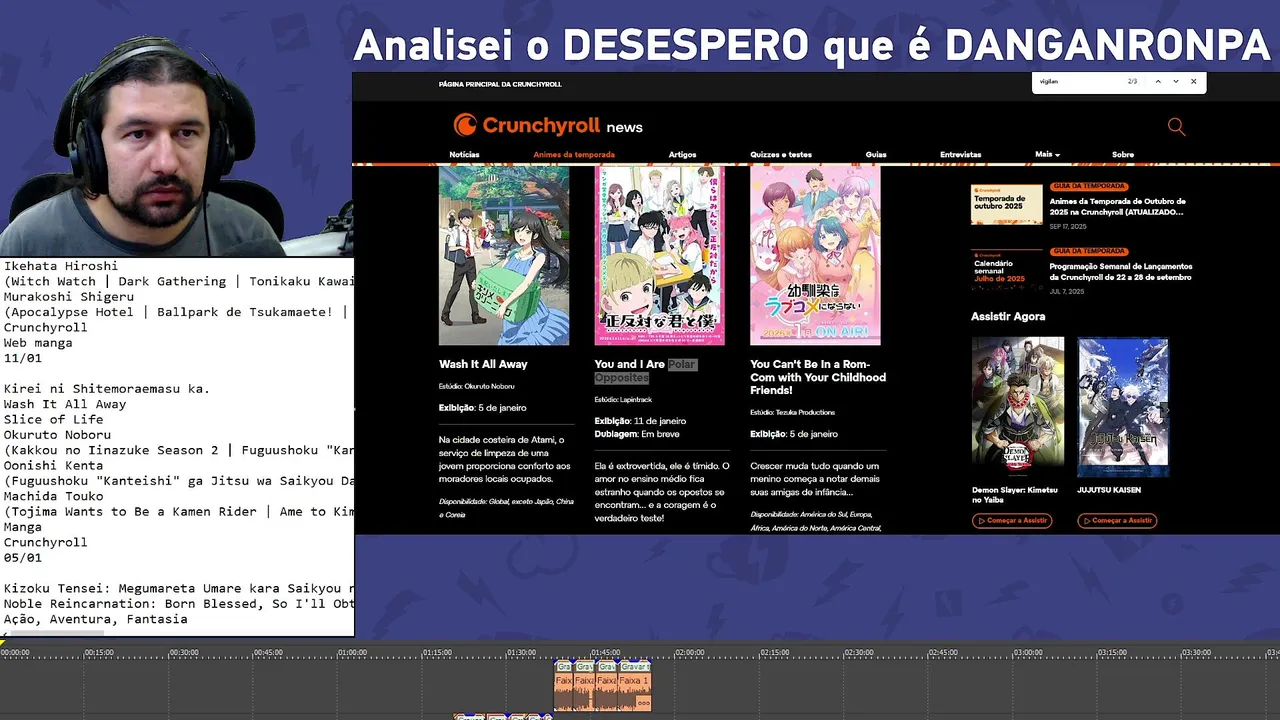Screen dimensions: 1280x720
Task: Click the Demon Slayer: Kimetsu no Yaiba title
Action: [x=1015, y=494]
